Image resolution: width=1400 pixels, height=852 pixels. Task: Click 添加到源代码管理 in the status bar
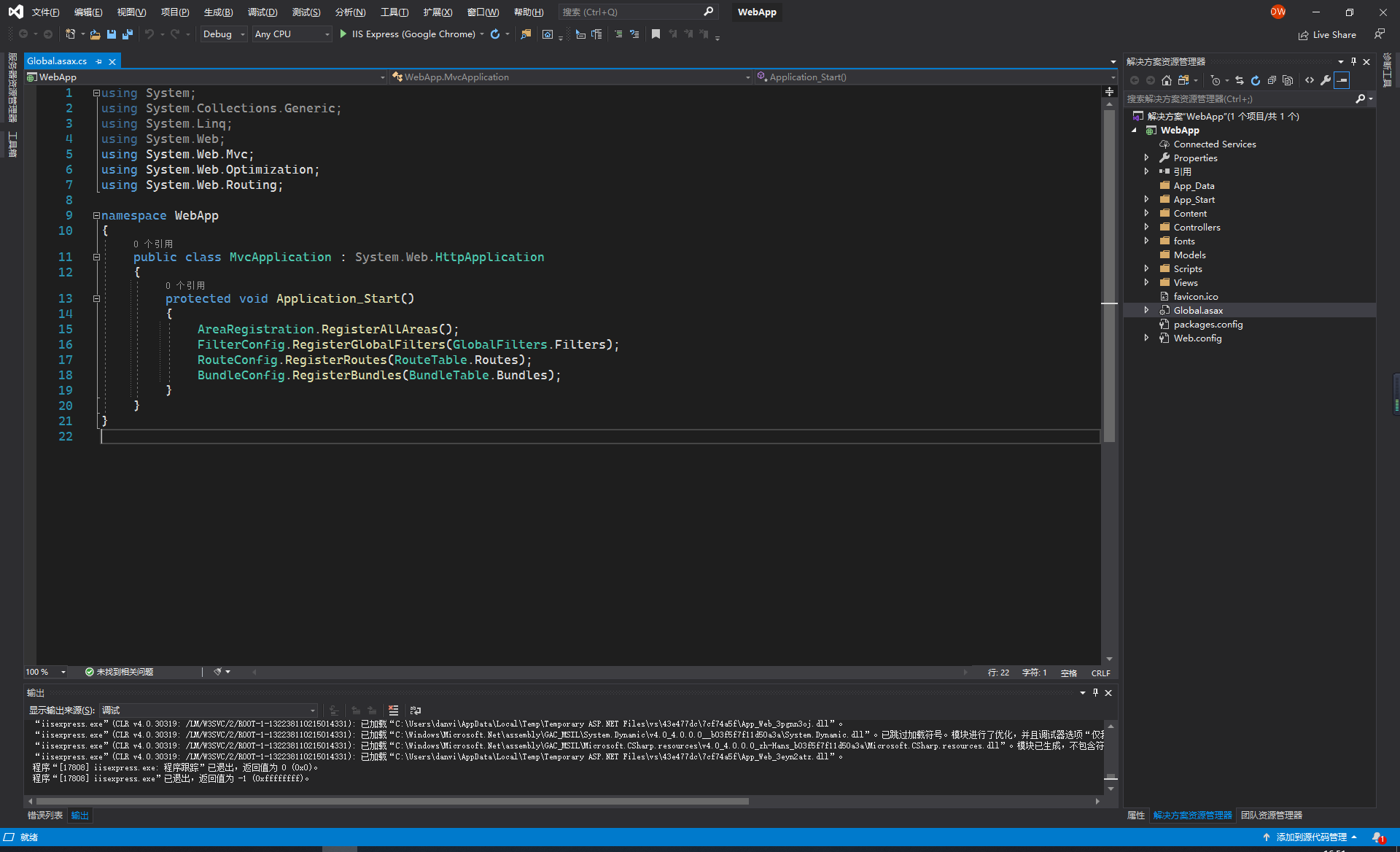(1311, 837)
